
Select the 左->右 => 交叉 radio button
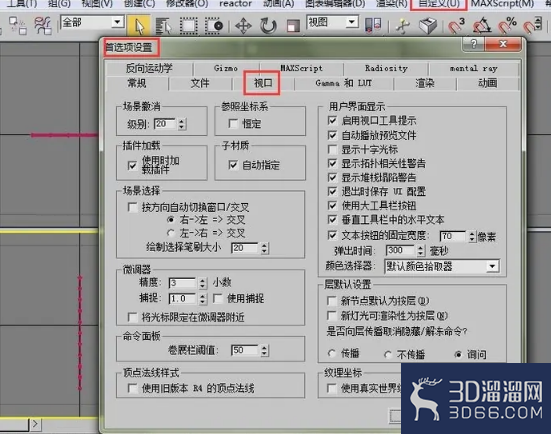click(171, 233)
